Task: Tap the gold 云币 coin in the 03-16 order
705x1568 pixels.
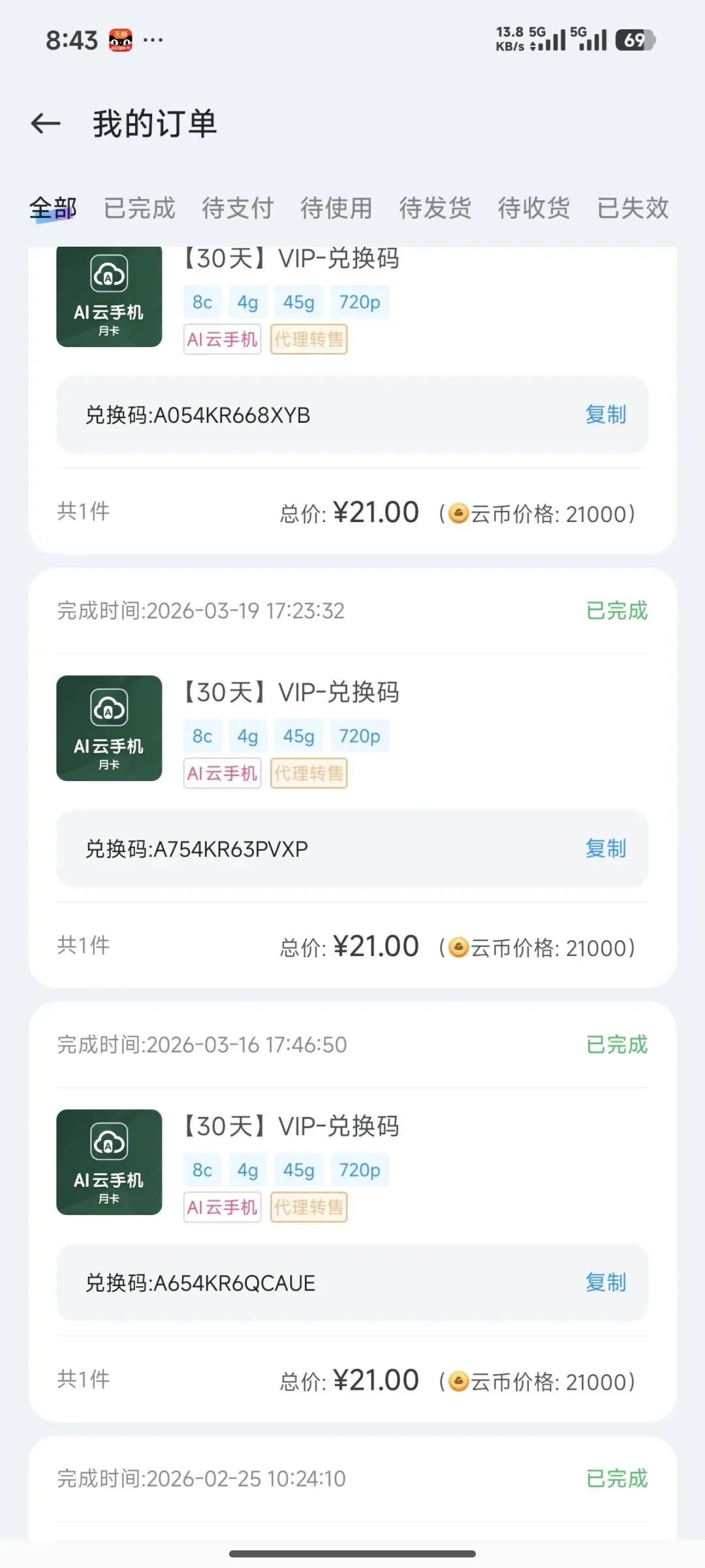Action: 459,1381
